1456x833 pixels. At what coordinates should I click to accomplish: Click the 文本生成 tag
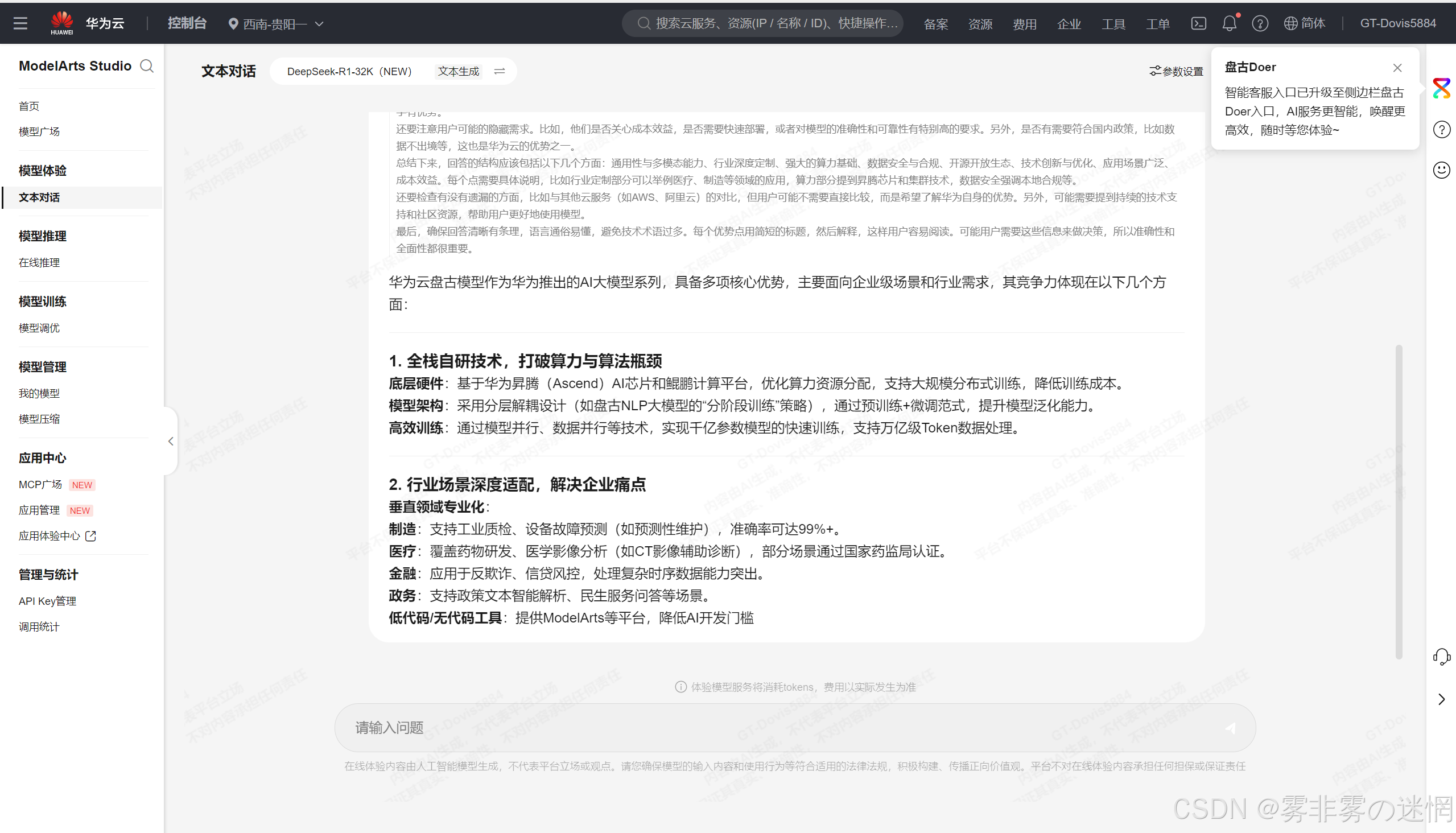(458, 72)
